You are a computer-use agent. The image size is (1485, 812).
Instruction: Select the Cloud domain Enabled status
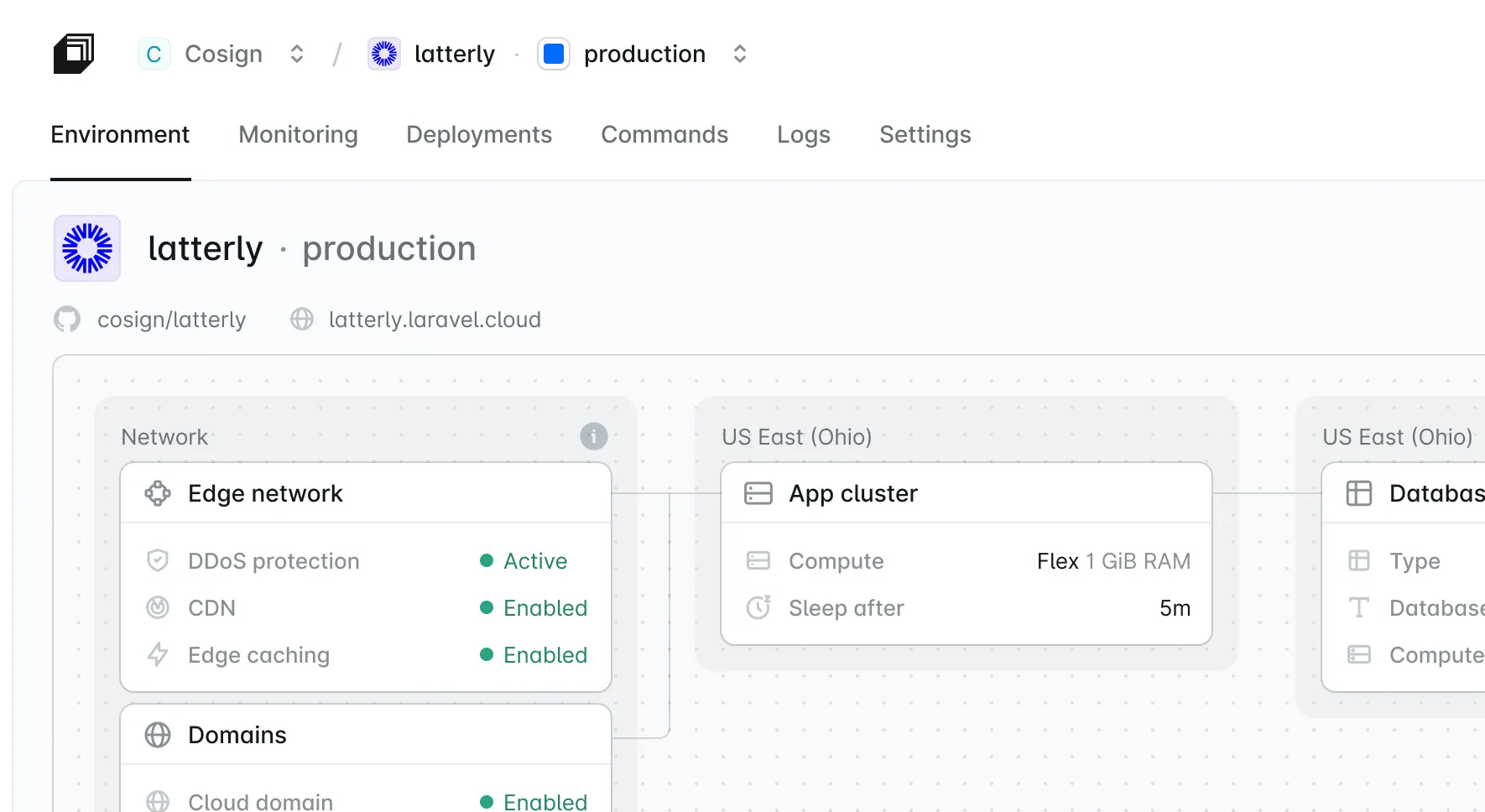[534, 802]
